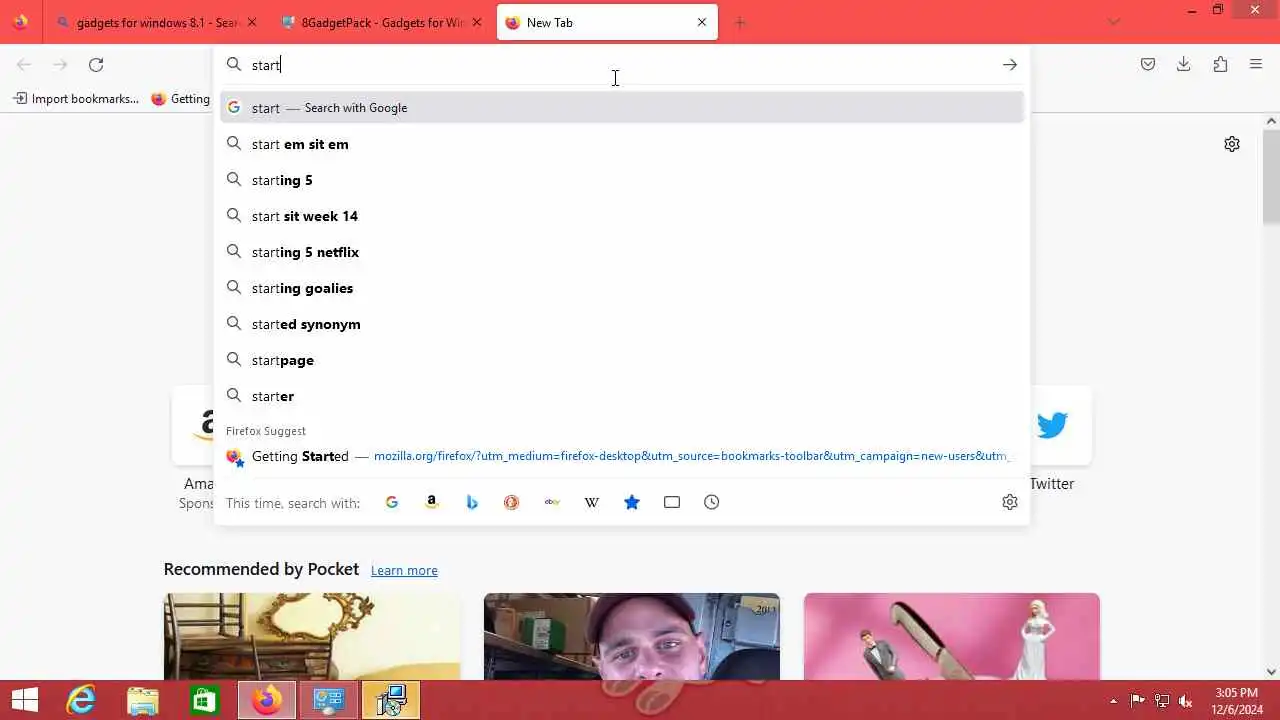This screenshot has height=720, width=1280.
Task: Open Pocket story with man in cap
Action: tap(632, 636)
